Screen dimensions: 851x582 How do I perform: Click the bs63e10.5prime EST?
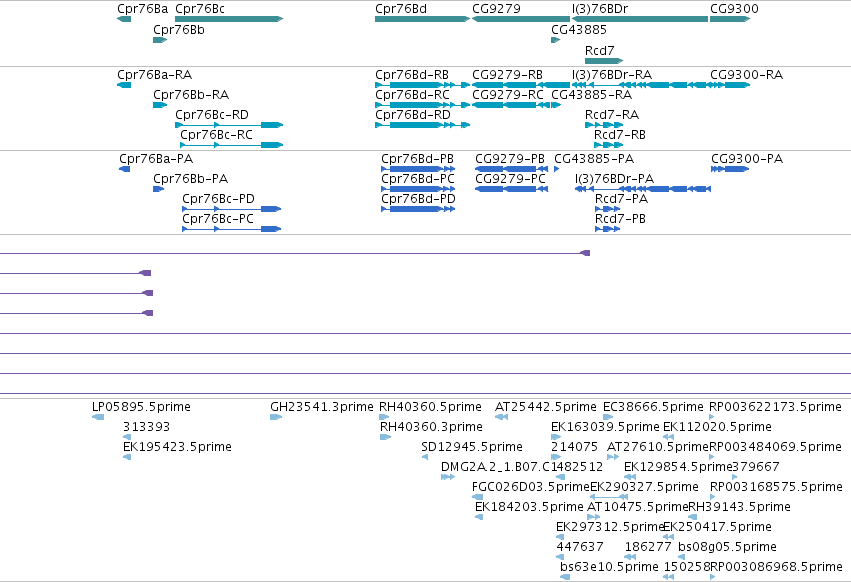point(565,577)
